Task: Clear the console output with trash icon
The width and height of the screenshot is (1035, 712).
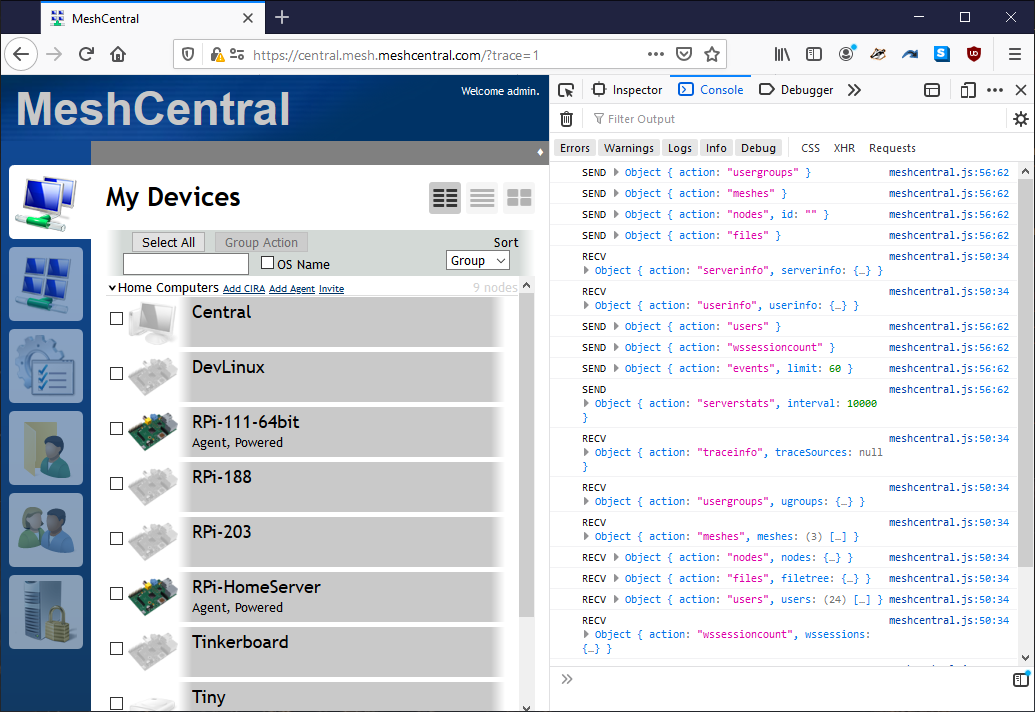Action: [566, 118]
